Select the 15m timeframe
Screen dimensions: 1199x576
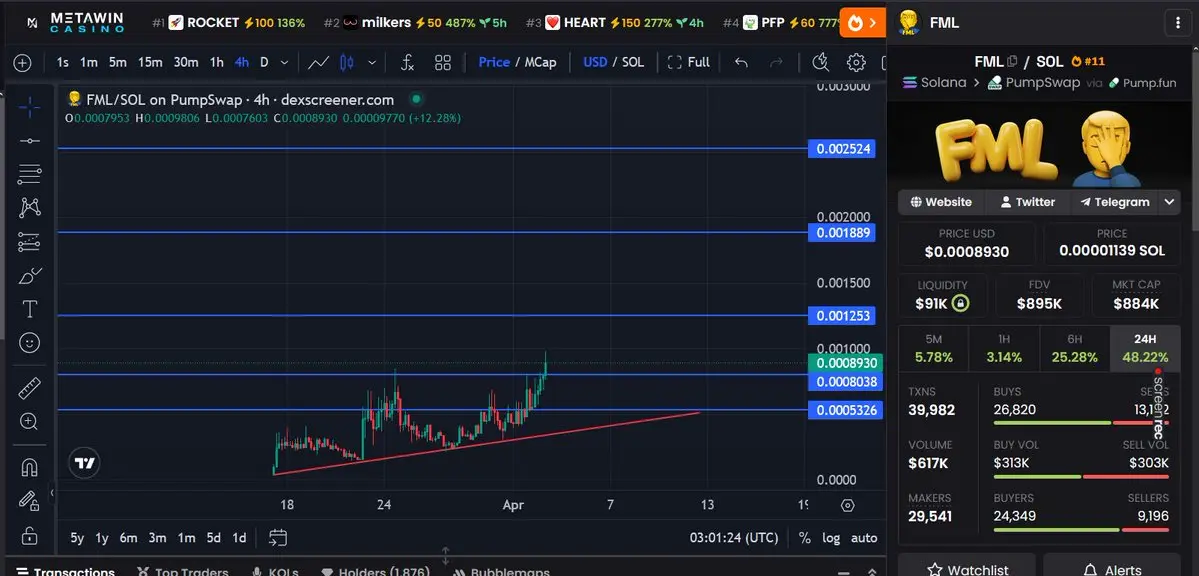point(150,63)
